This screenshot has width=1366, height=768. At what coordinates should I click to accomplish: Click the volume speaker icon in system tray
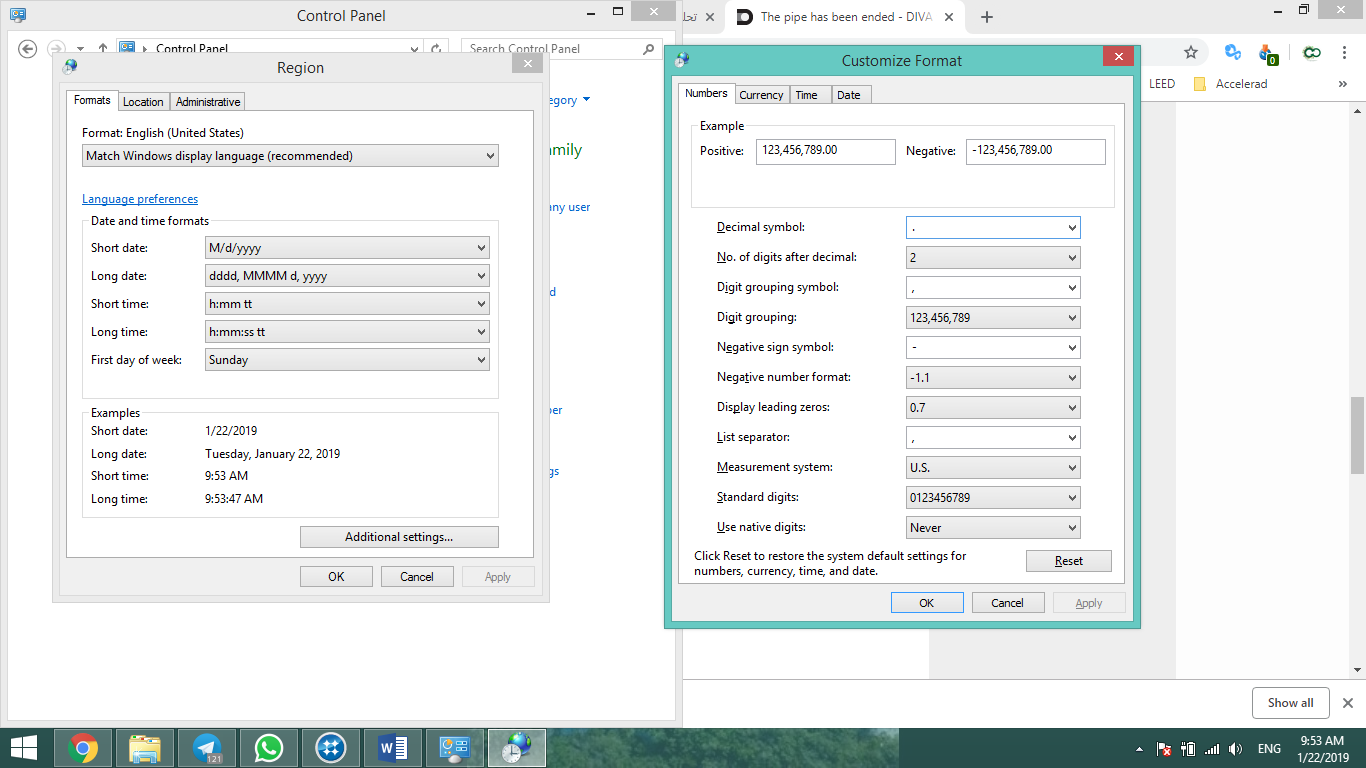(x=1235, y=749)
